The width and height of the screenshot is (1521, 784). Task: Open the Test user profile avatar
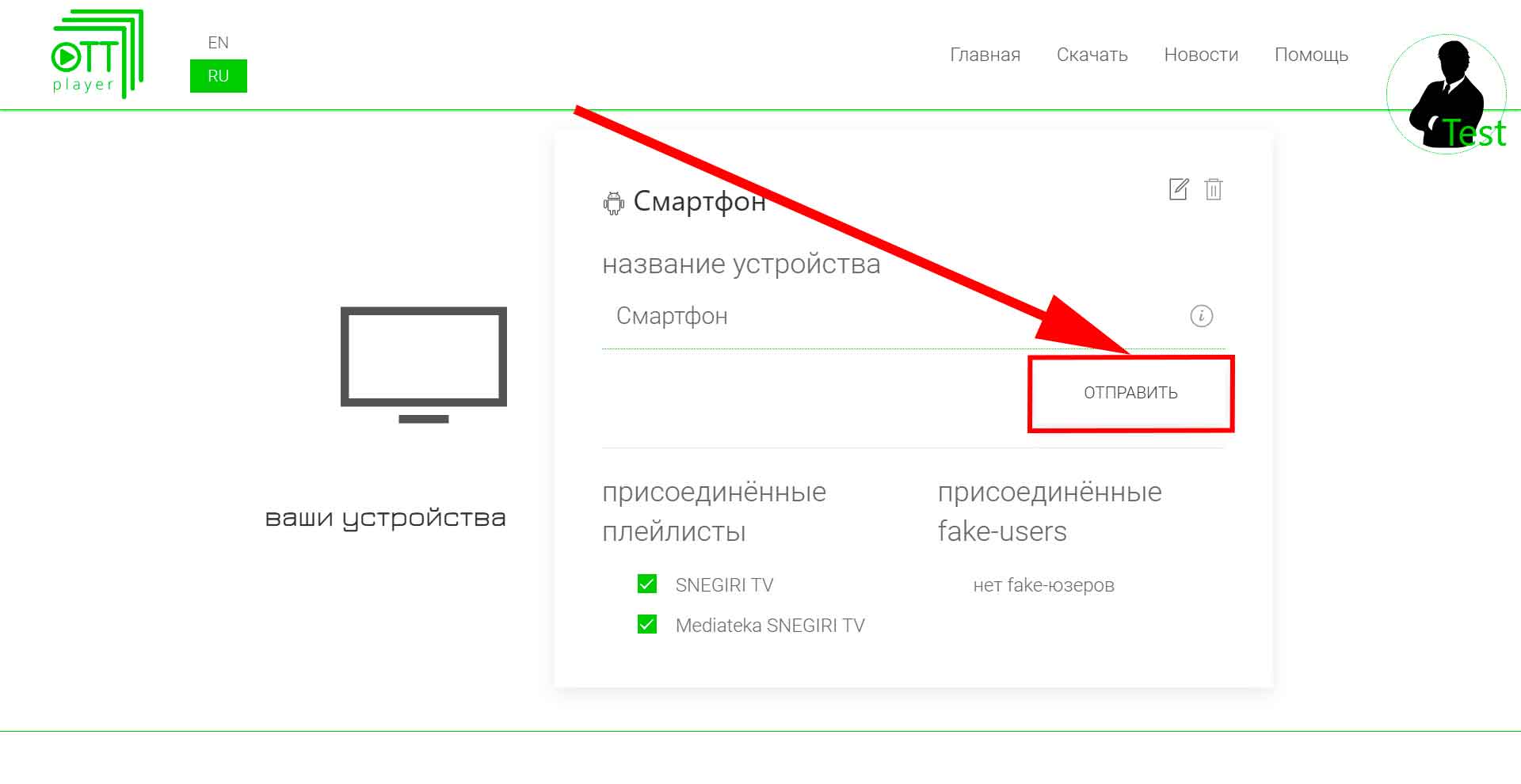click(x=1447, y=93)
